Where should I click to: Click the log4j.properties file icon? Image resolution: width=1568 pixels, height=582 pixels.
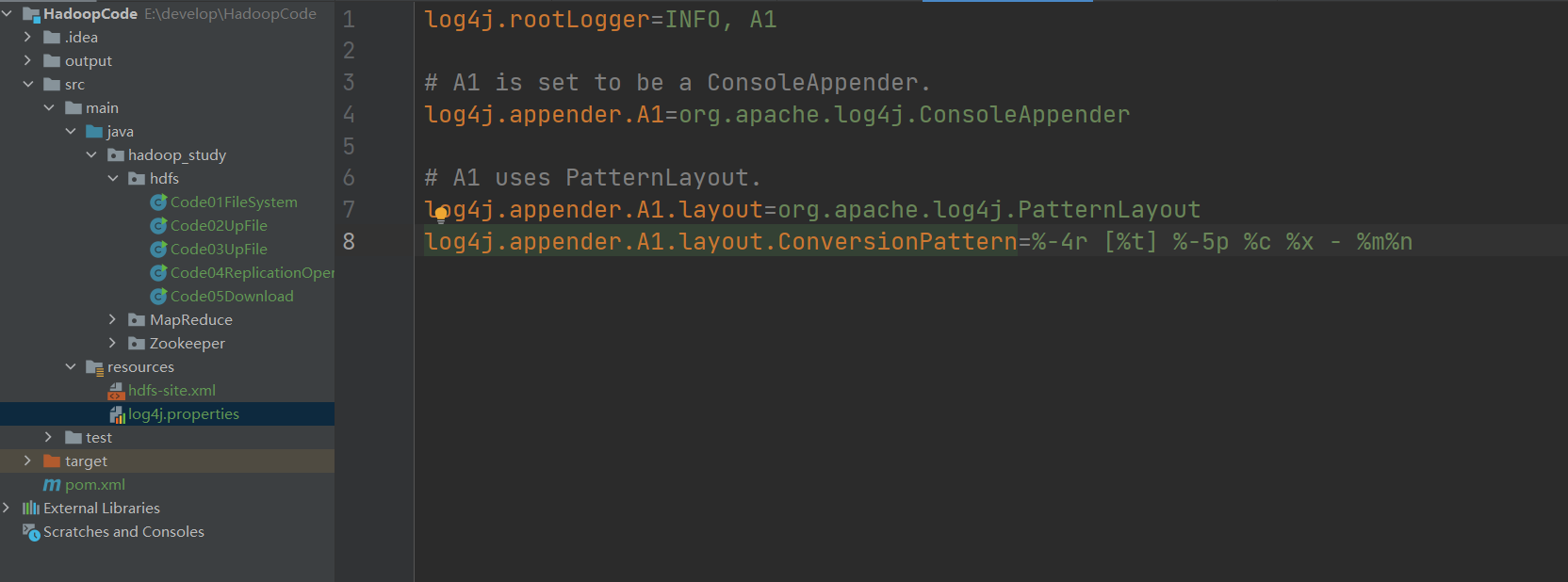[117, 414]
